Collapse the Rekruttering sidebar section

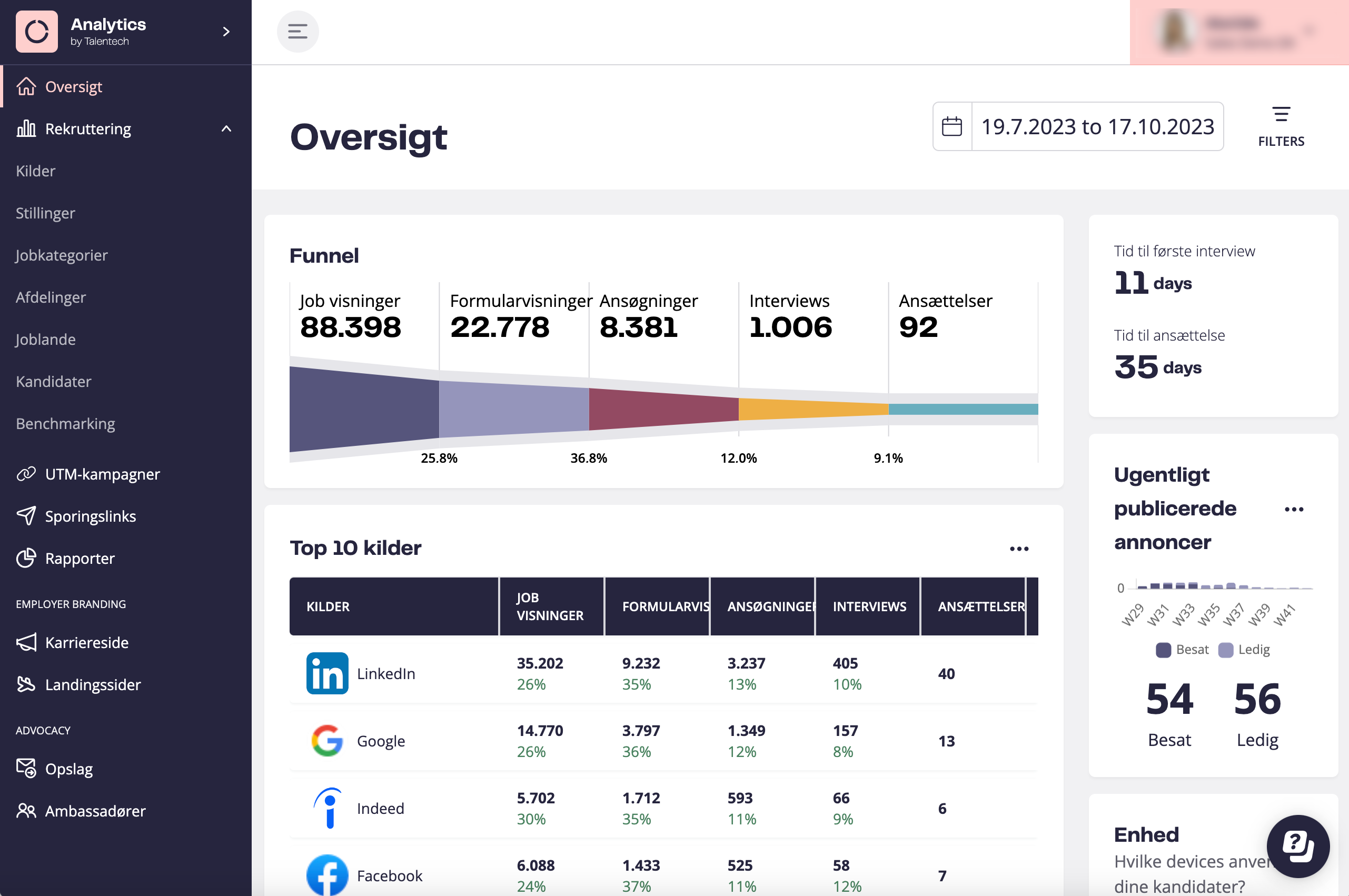[x=226, y=128]
